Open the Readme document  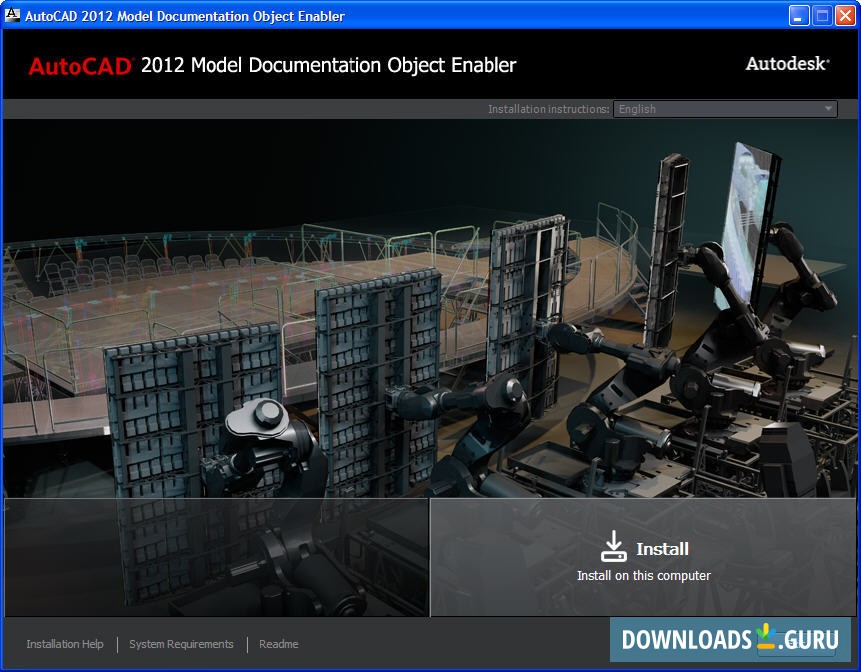click(x=278, y=644)
